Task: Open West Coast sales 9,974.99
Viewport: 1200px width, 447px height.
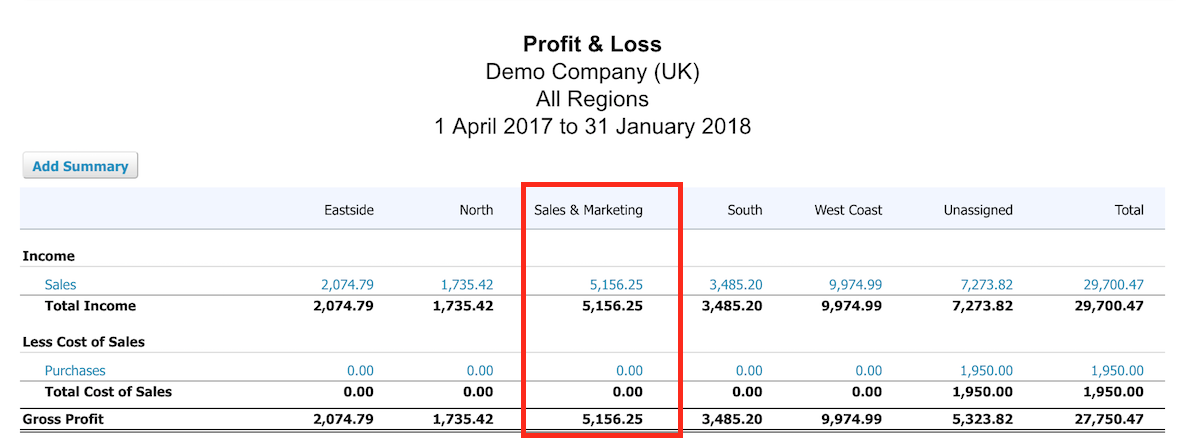Action: (x=854, y=285)
